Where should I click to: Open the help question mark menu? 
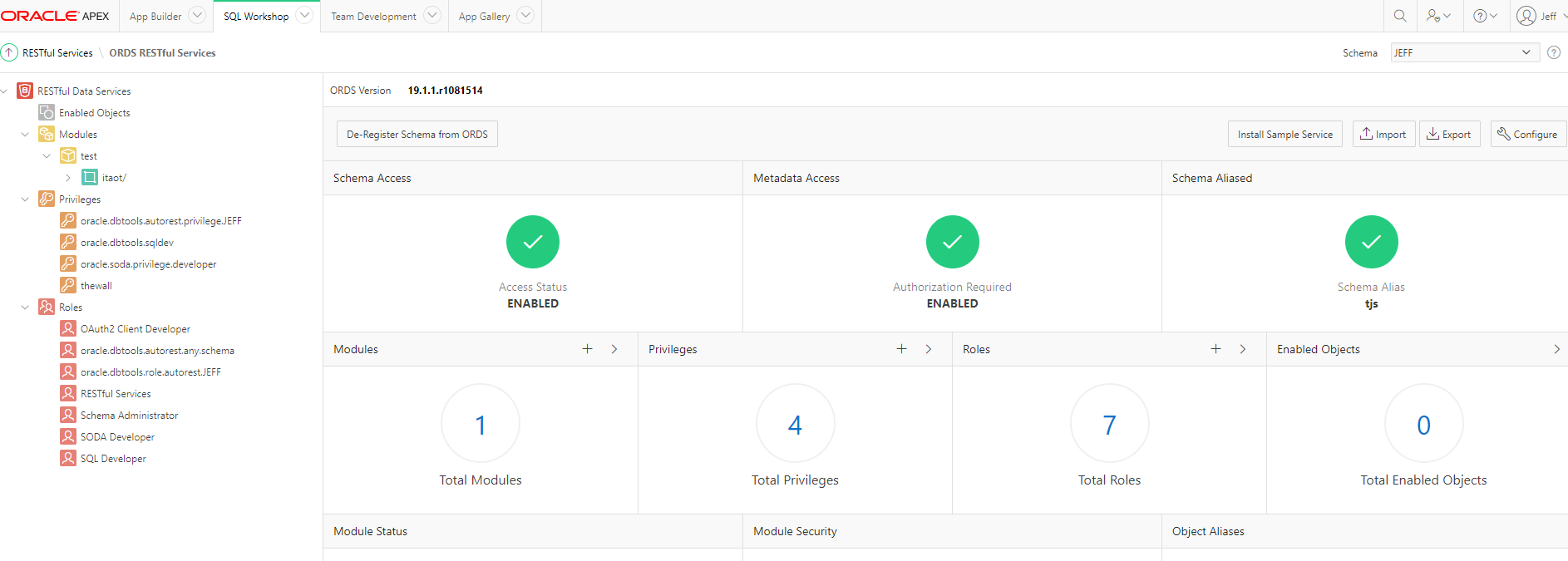[x=1485, y=16]
